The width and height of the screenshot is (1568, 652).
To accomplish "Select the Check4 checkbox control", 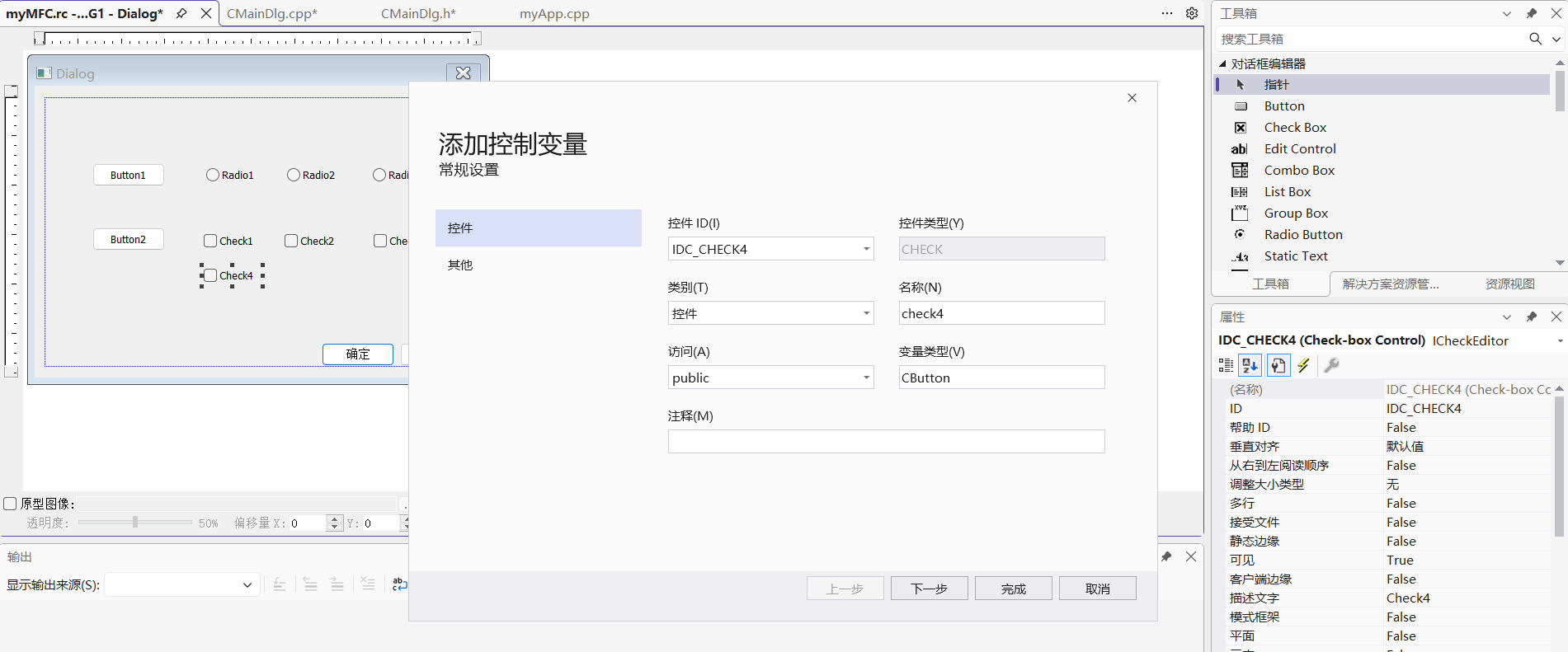I will tap(232, 275).
